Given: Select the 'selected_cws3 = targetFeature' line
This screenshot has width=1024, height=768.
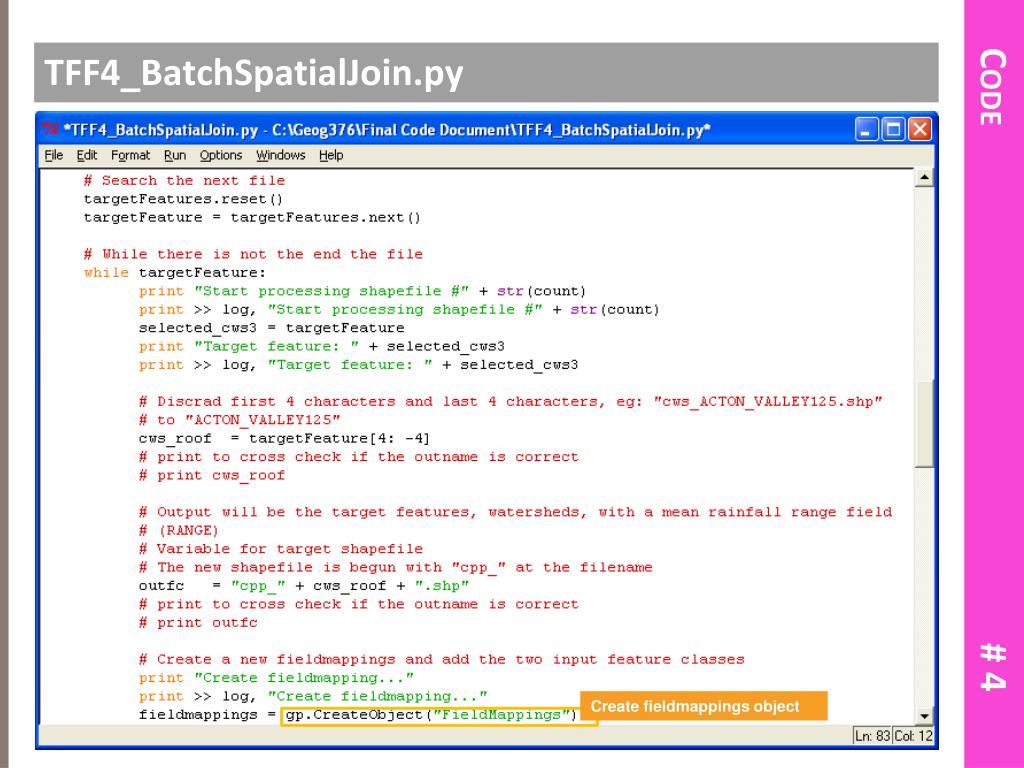Looking at the screenshot, I should pos(272,328).
